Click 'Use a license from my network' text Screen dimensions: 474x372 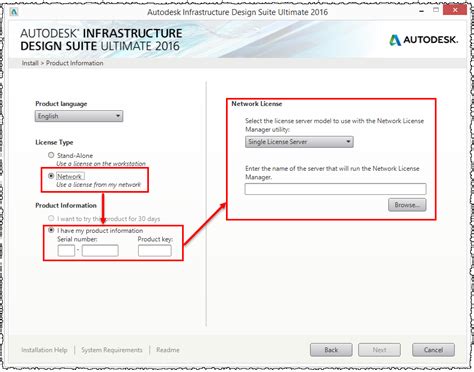point(98,185)
